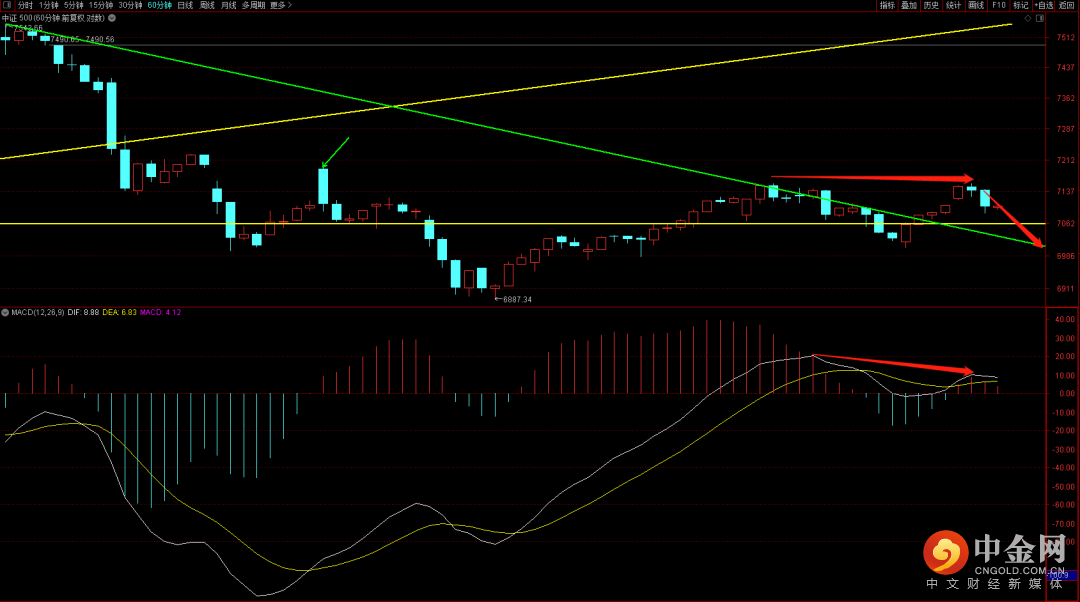
Task: Select the 15分钟 period tab
Action: tap(101, 5)
